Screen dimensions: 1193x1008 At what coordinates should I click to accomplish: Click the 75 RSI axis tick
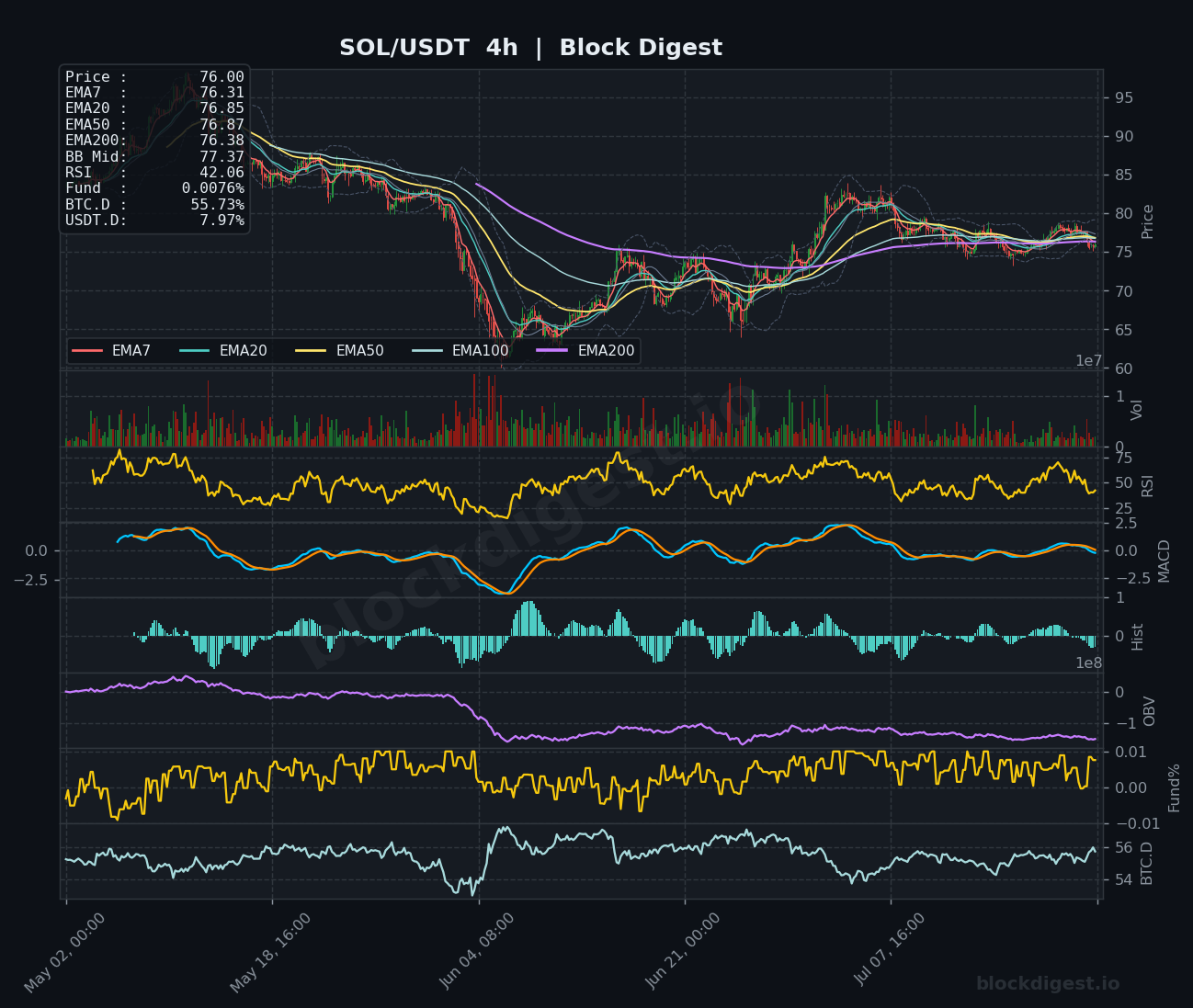pos(1124,459)
